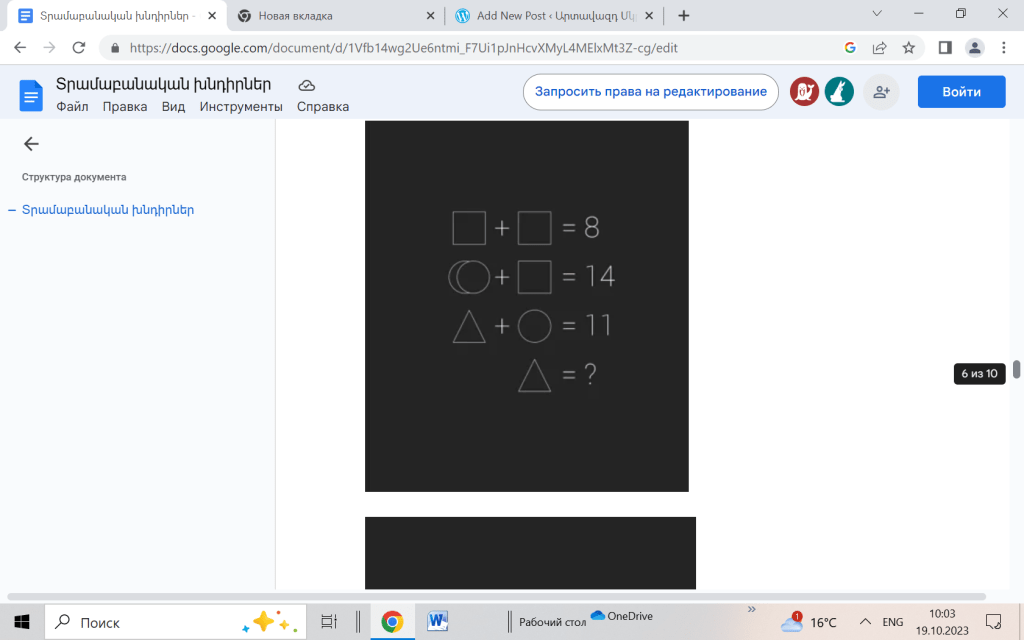
Task: Open the Справка menu
Action: pos(323,107)
